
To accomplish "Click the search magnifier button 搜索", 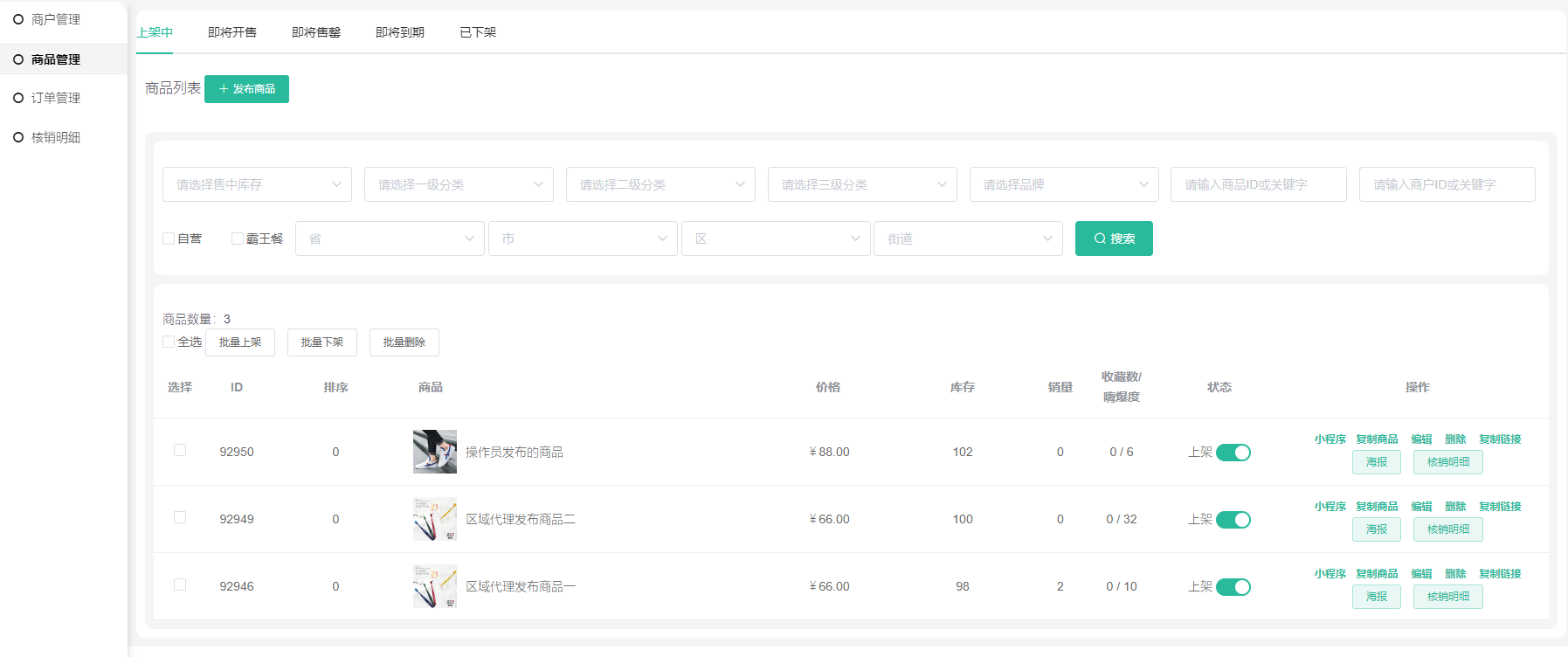I will [1113, 239].
